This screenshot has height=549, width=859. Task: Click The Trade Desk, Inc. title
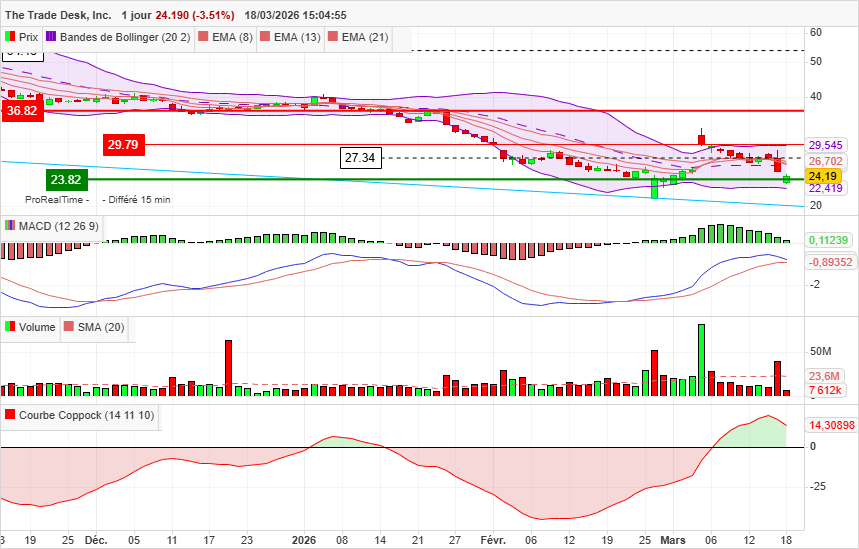[x=58, y=15]
